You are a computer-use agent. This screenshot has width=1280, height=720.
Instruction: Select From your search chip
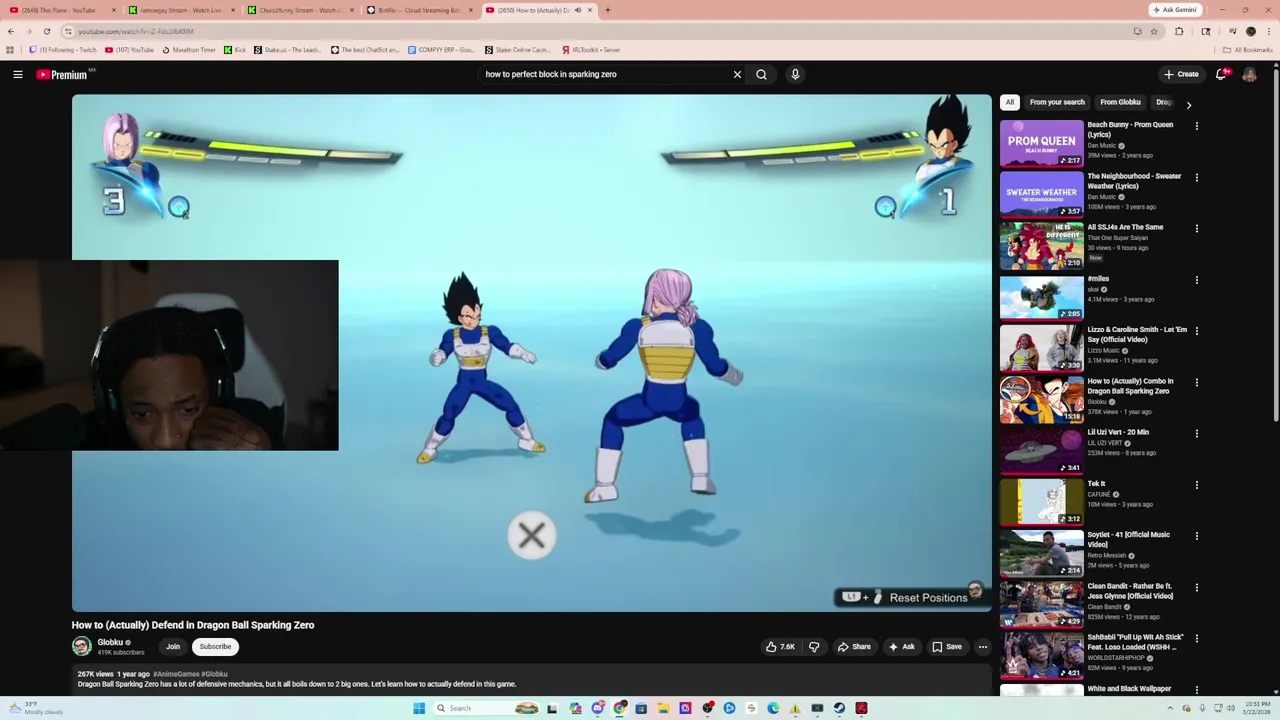click(x=1057, y=102)
